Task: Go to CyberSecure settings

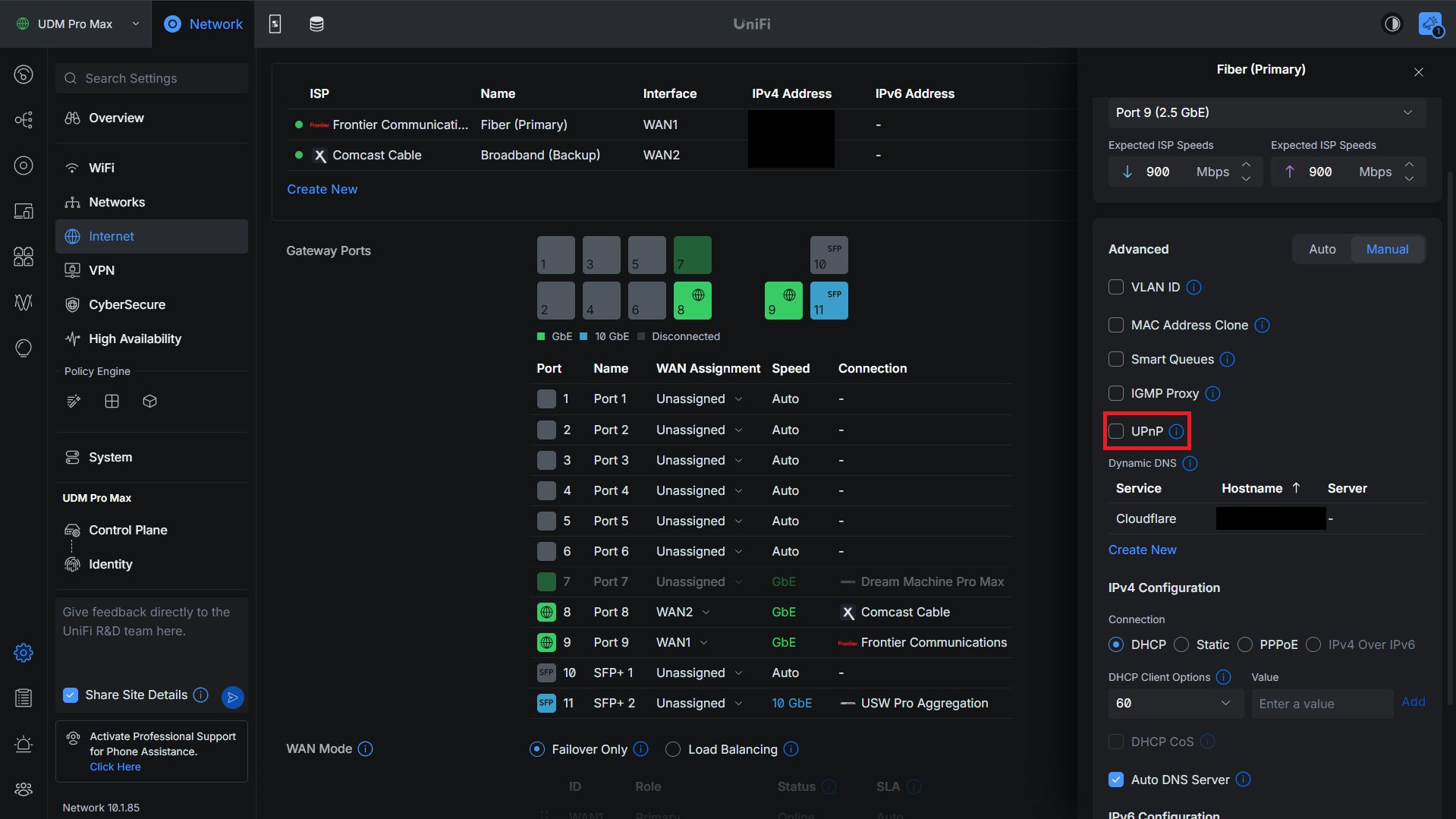Action: tap(152, 304)
